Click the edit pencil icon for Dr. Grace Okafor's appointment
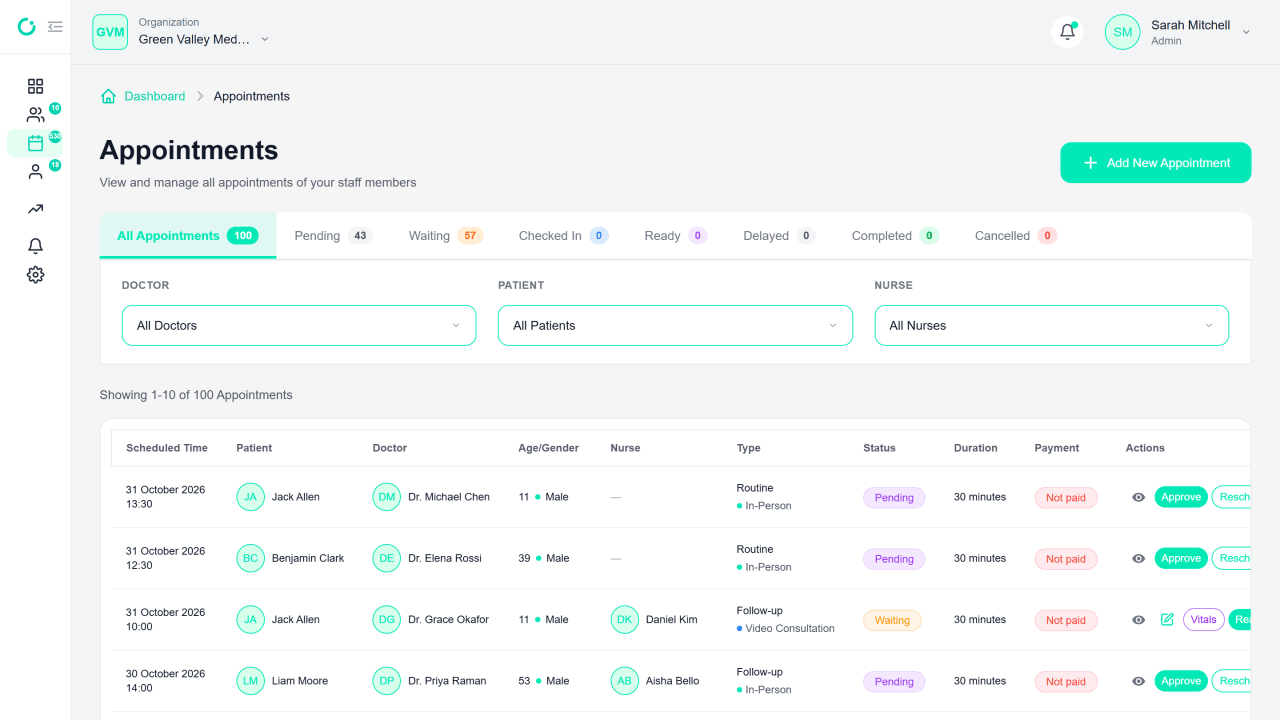Screen dimensions: 1280x720 1167,620
